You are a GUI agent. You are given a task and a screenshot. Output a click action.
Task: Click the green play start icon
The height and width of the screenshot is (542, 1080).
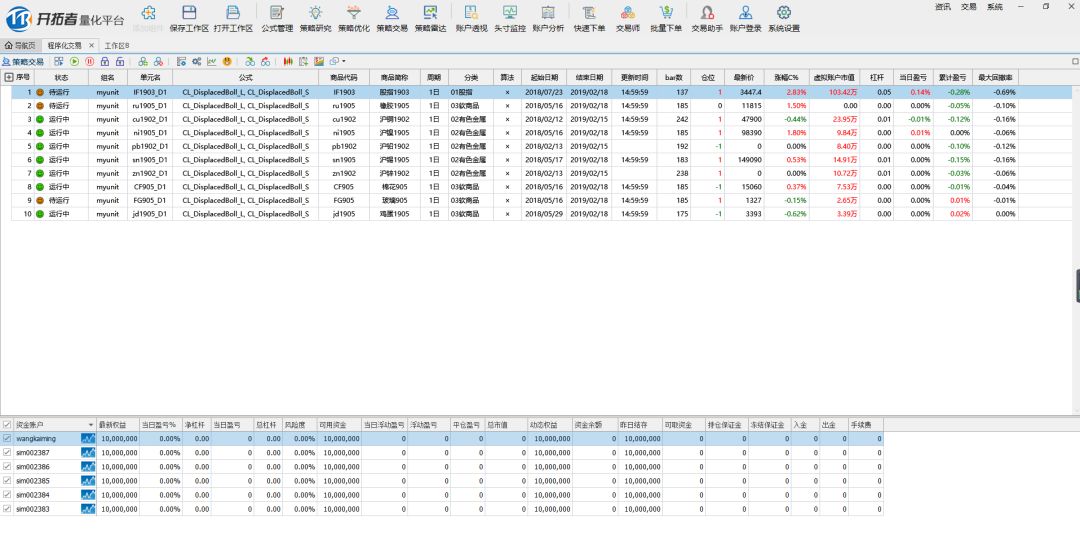tap(74, 61)
